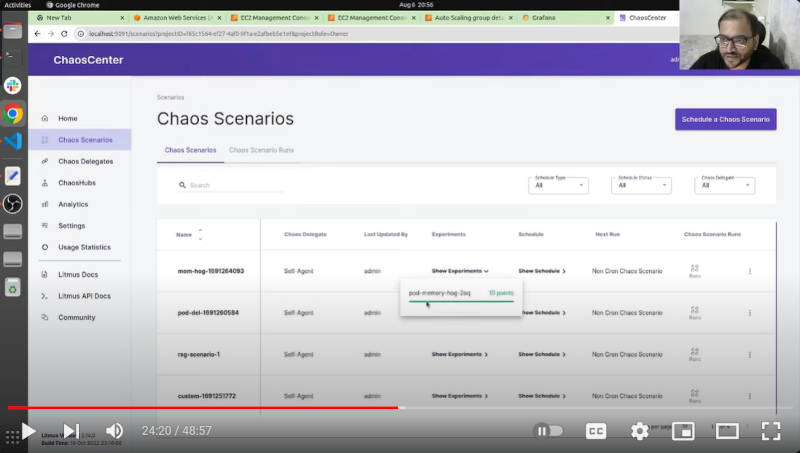This screenshot has width=800, height=453.
Task: Toggle autoplay switch in player
Action: coord(548,431)
